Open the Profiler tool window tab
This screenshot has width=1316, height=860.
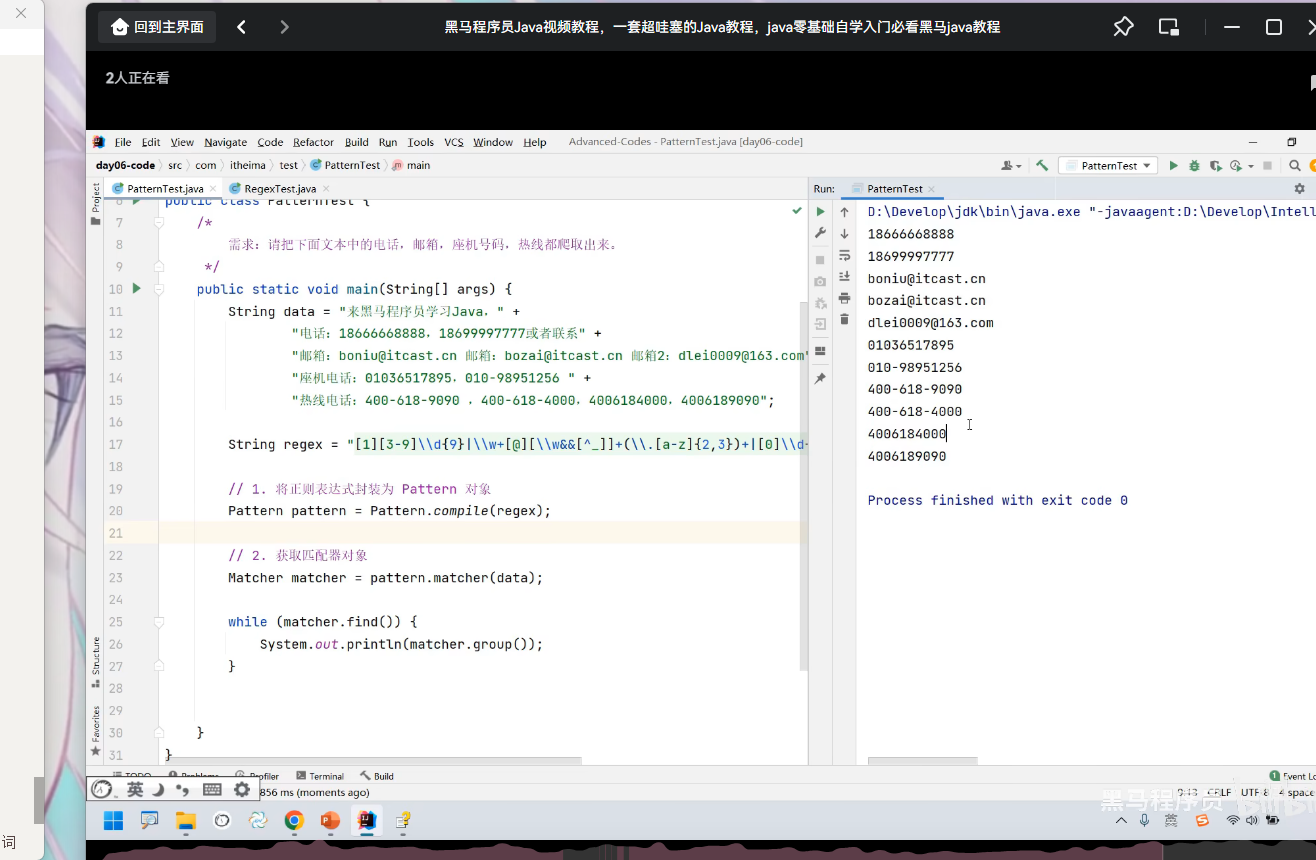point(257,776)
